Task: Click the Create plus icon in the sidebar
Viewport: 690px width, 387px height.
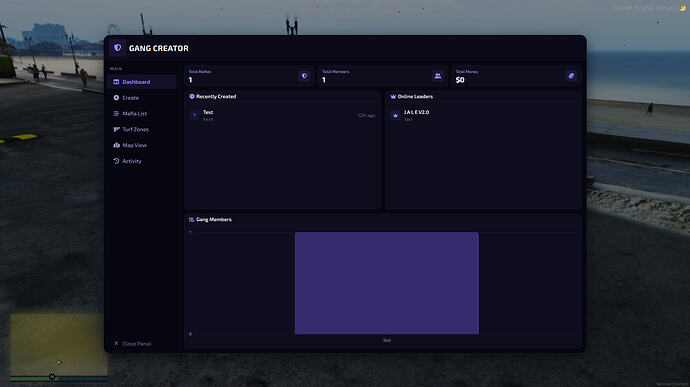Action: [116, 98]
